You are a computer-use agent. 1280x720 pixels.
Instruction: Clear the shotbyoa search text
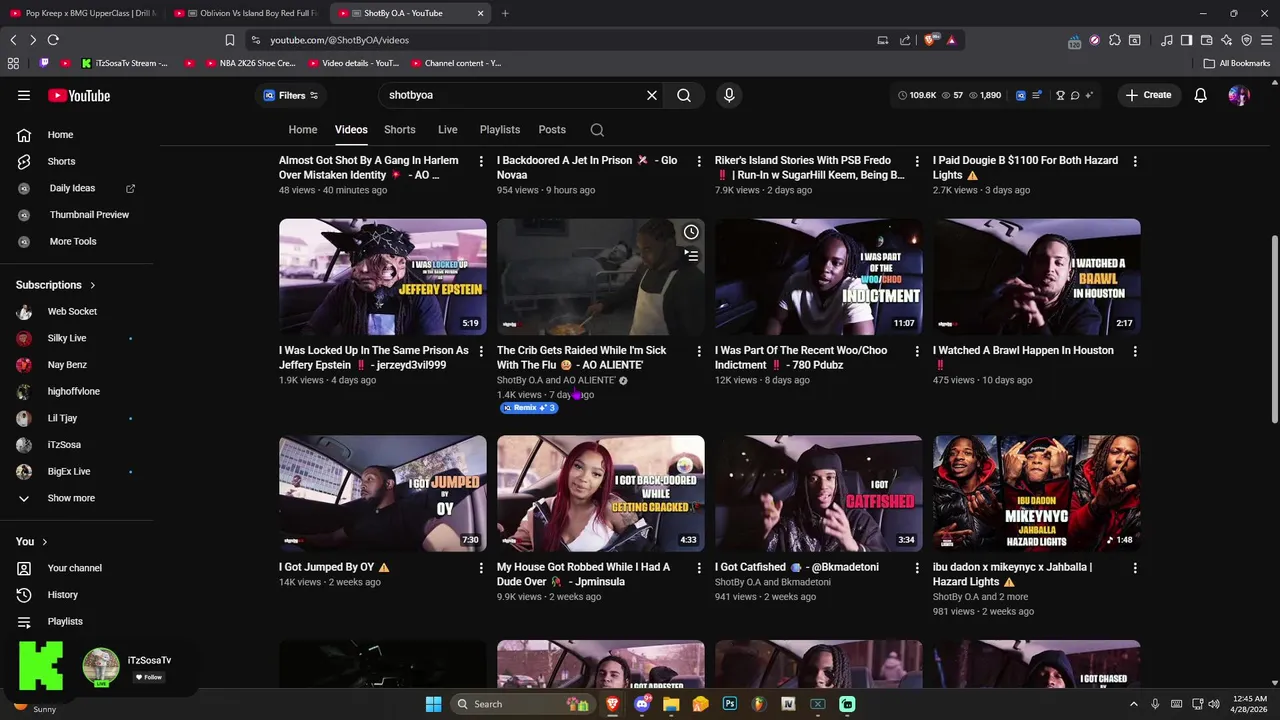[652, 95]
